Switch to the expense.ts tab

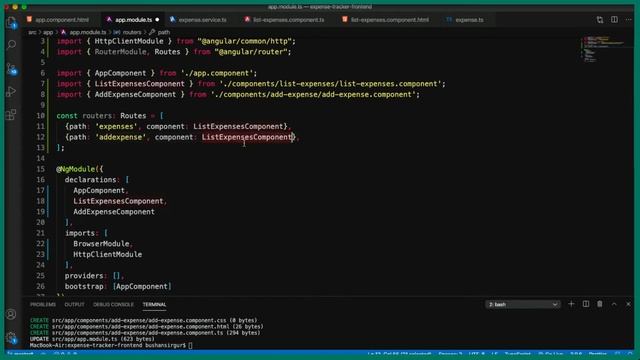pos(465,20)
